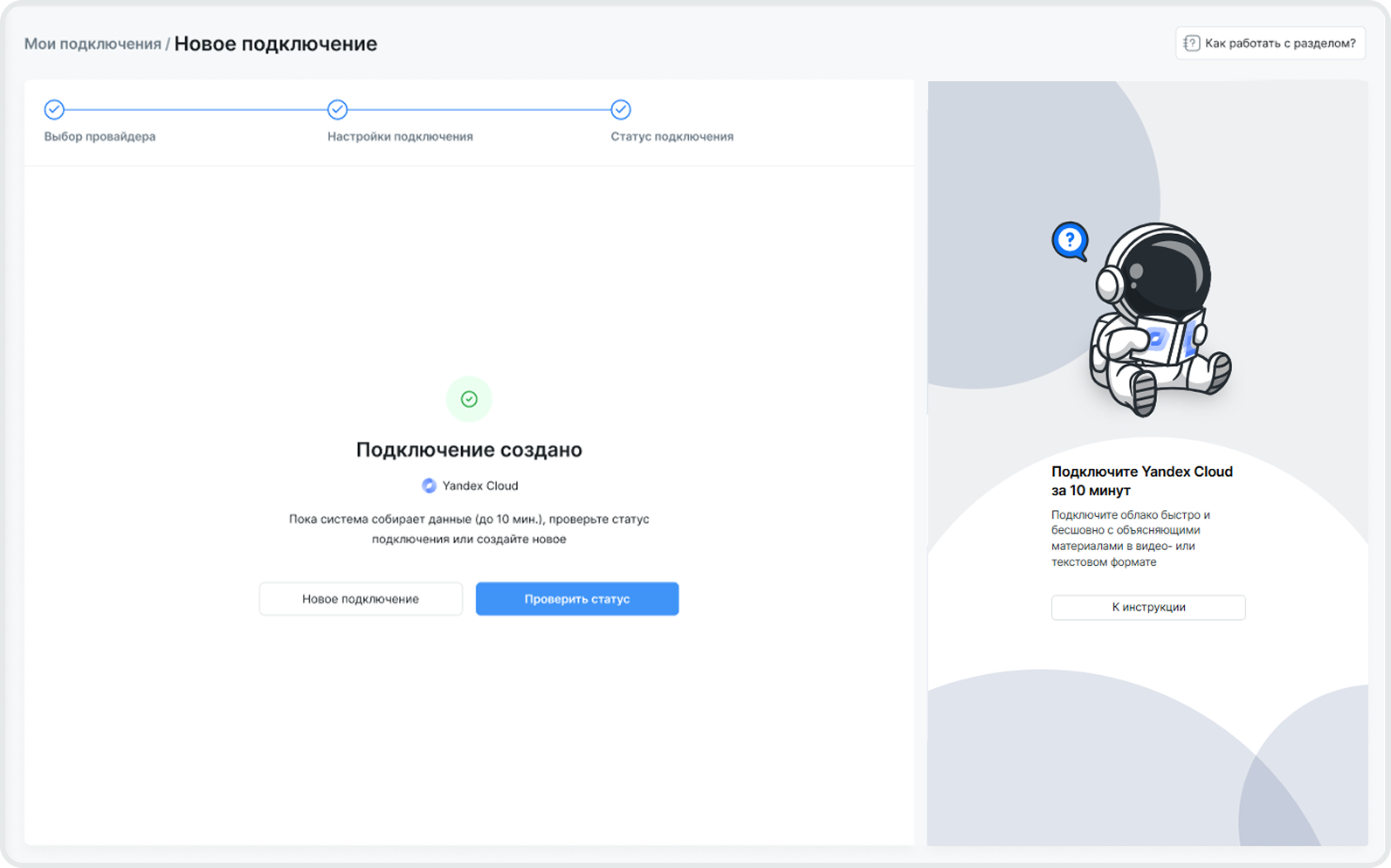
Task: Open the "Как работать с разделом?" help button
Action: coord(1270,43)
